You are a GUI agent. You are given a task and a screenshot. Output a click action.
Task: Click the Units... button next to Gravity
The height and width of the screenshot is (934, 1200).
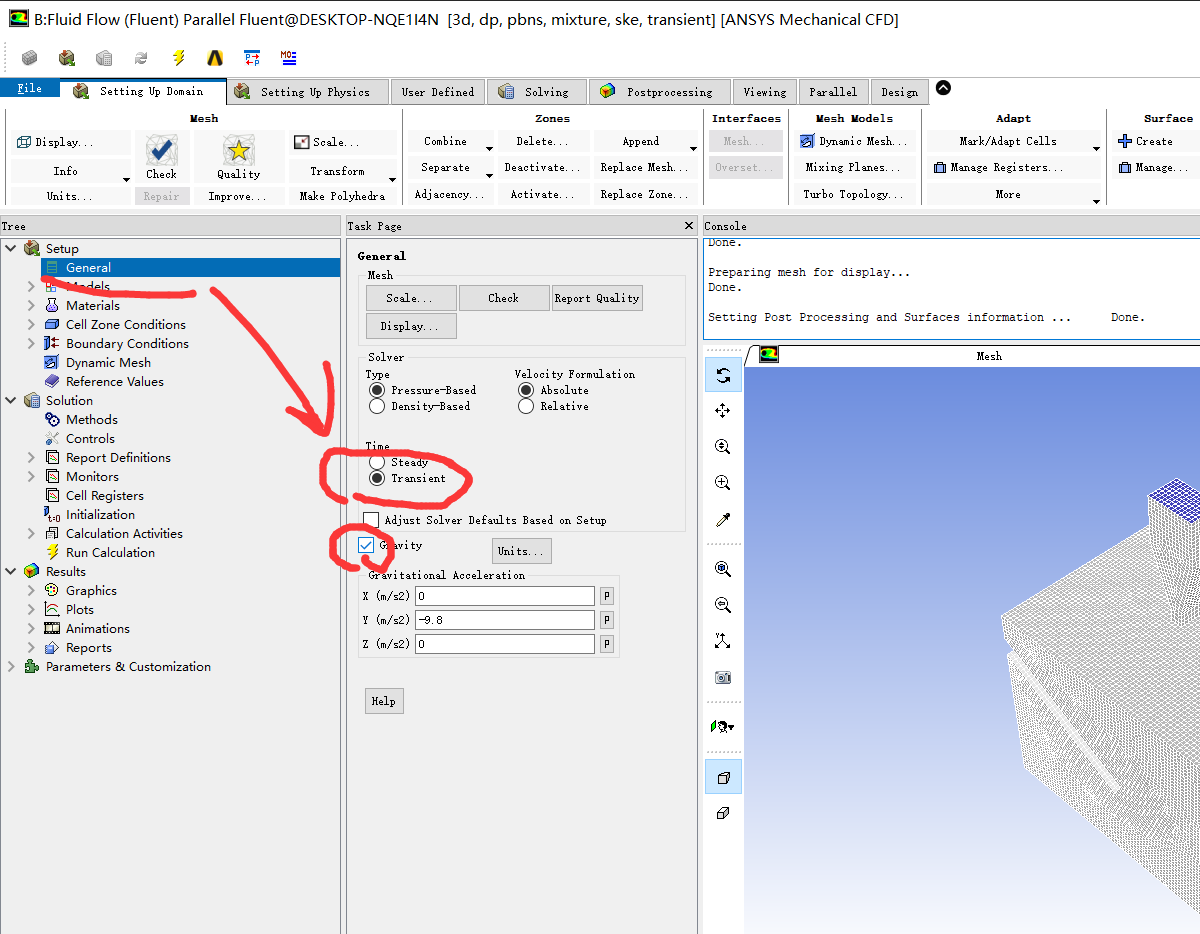(x=521, y=551)
